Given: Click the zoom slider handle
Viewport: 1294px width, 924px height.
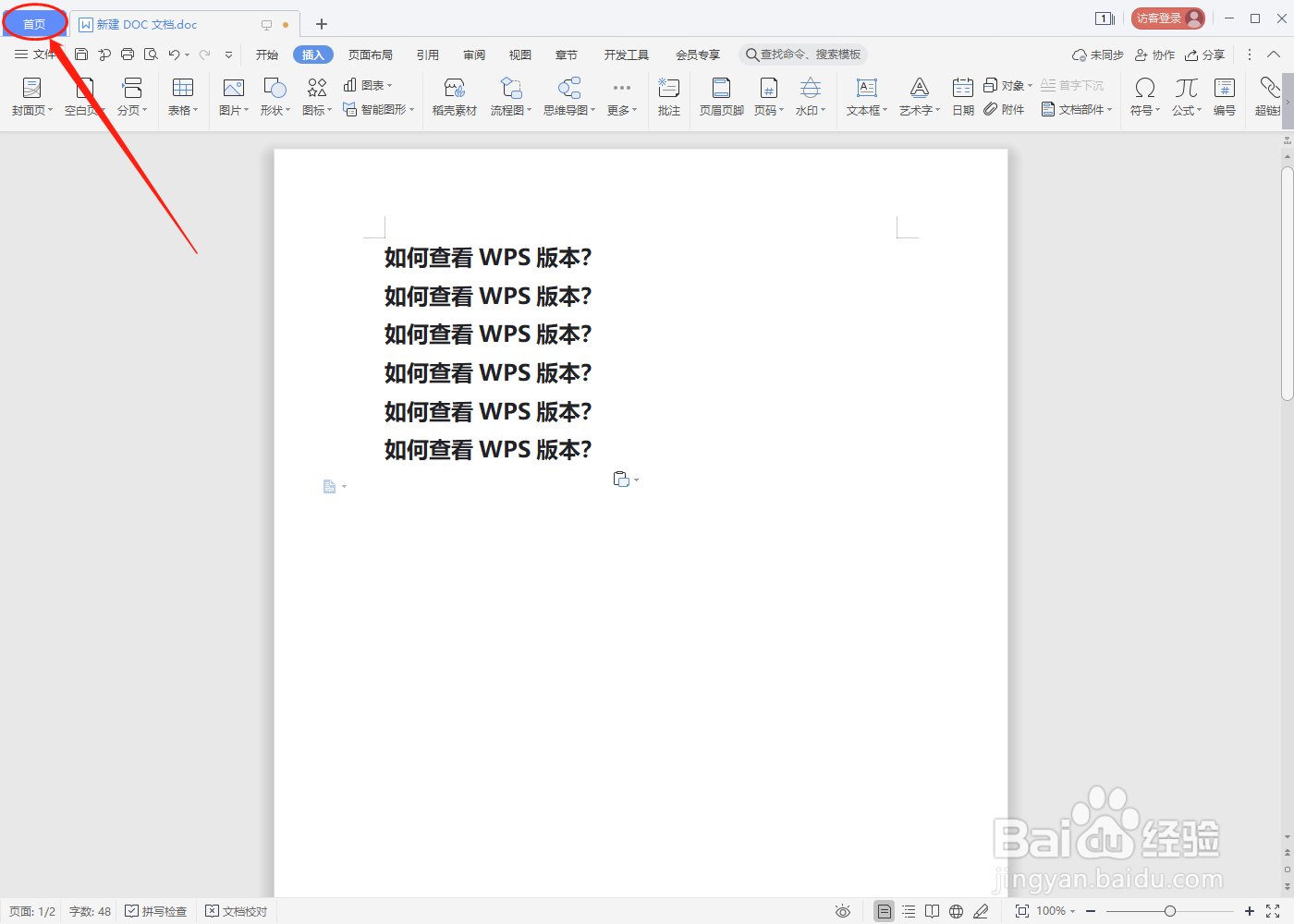Looking at the screenshot, I should tap(1170, 911).
